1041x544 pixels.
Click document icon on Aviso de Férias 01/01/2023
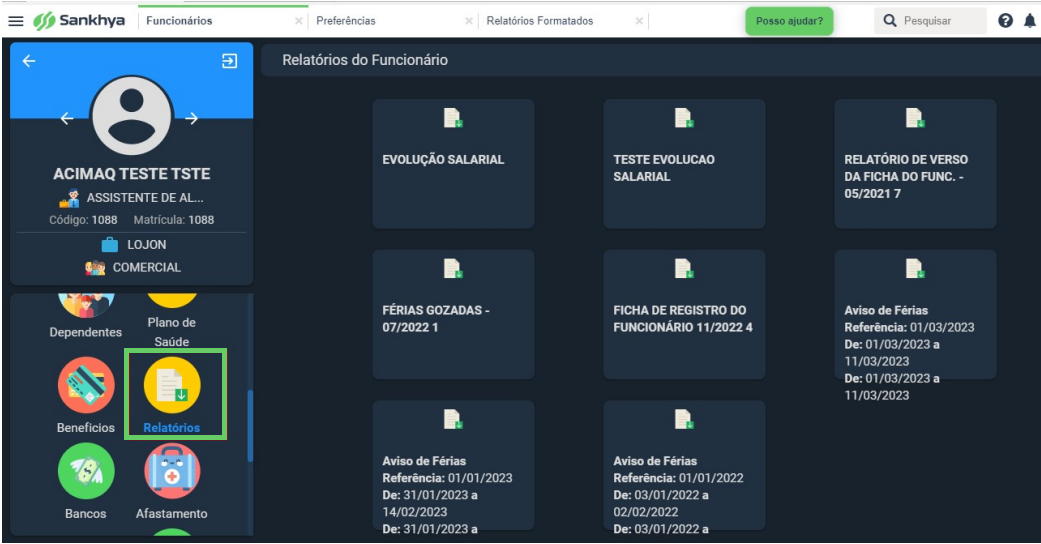tap(453, 419)
